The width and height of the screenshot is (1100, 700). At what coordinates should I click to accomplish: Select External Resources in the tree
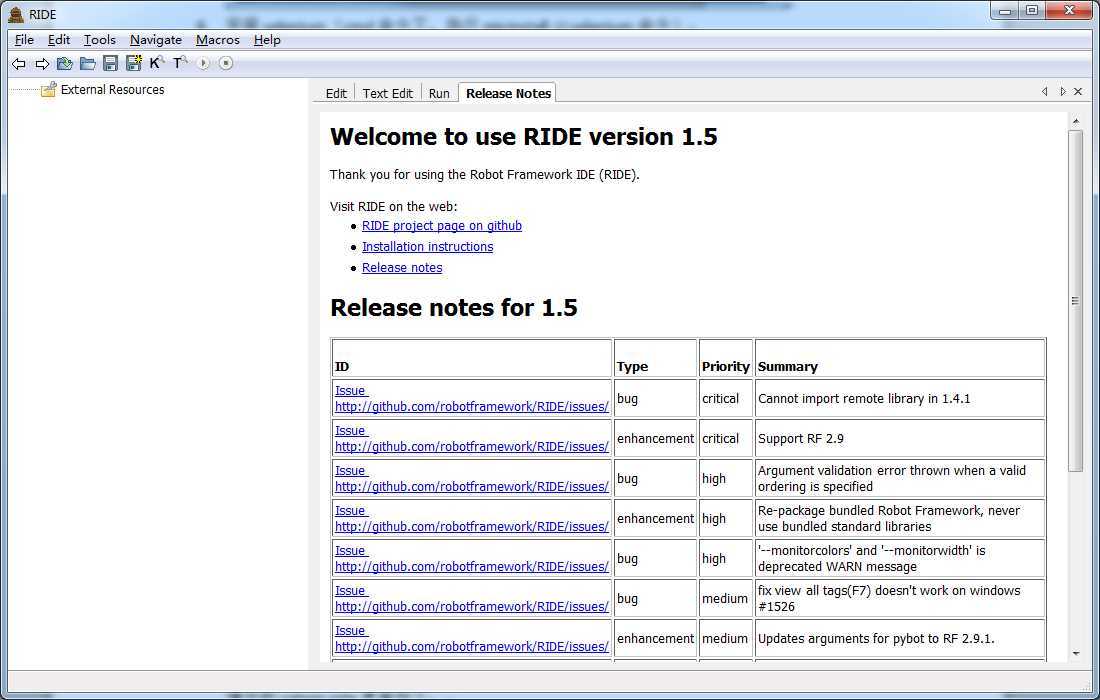(x=112, y=90)
